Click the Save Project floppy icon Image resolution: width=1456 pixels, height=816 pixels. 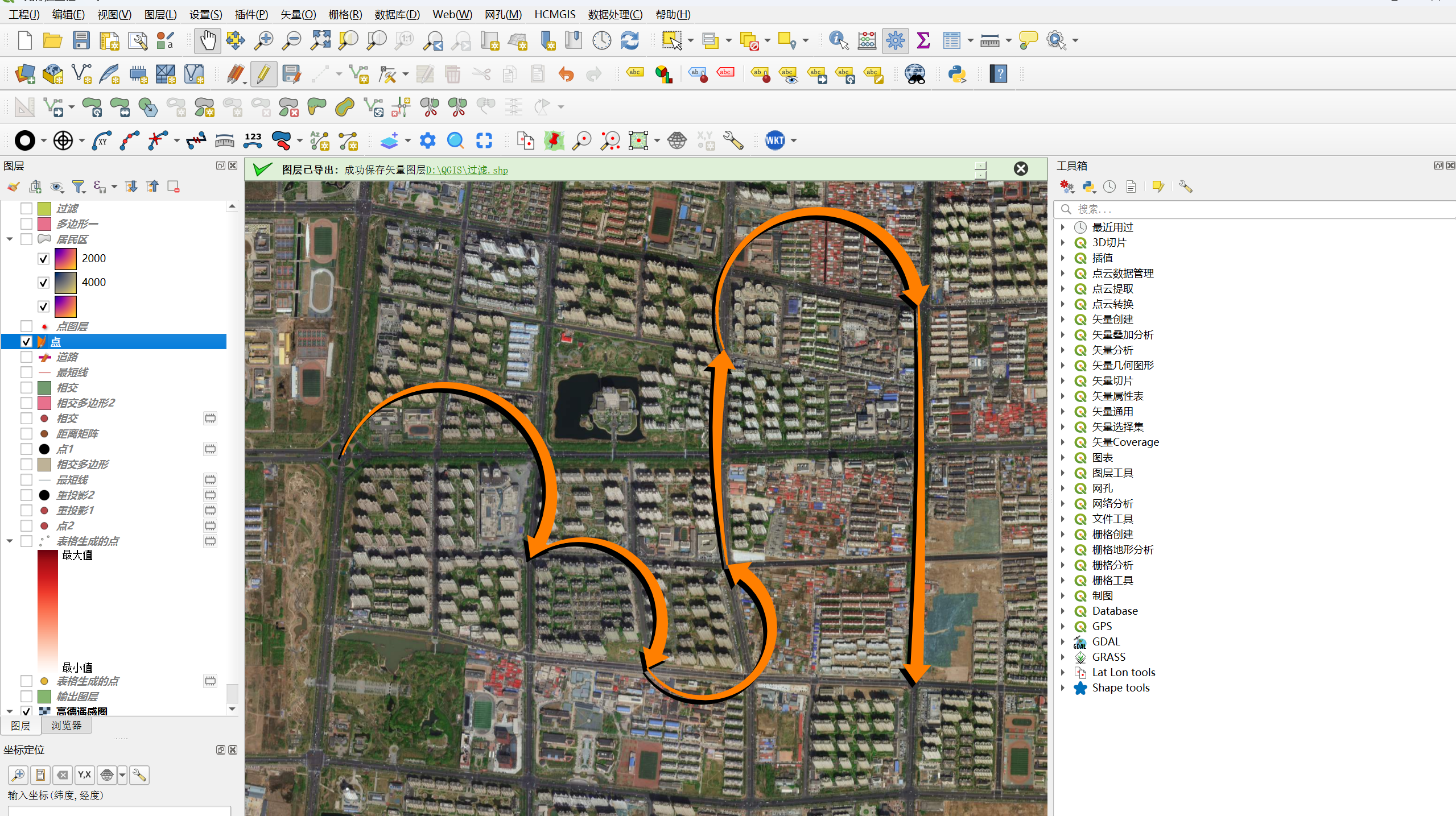(81, 40)
